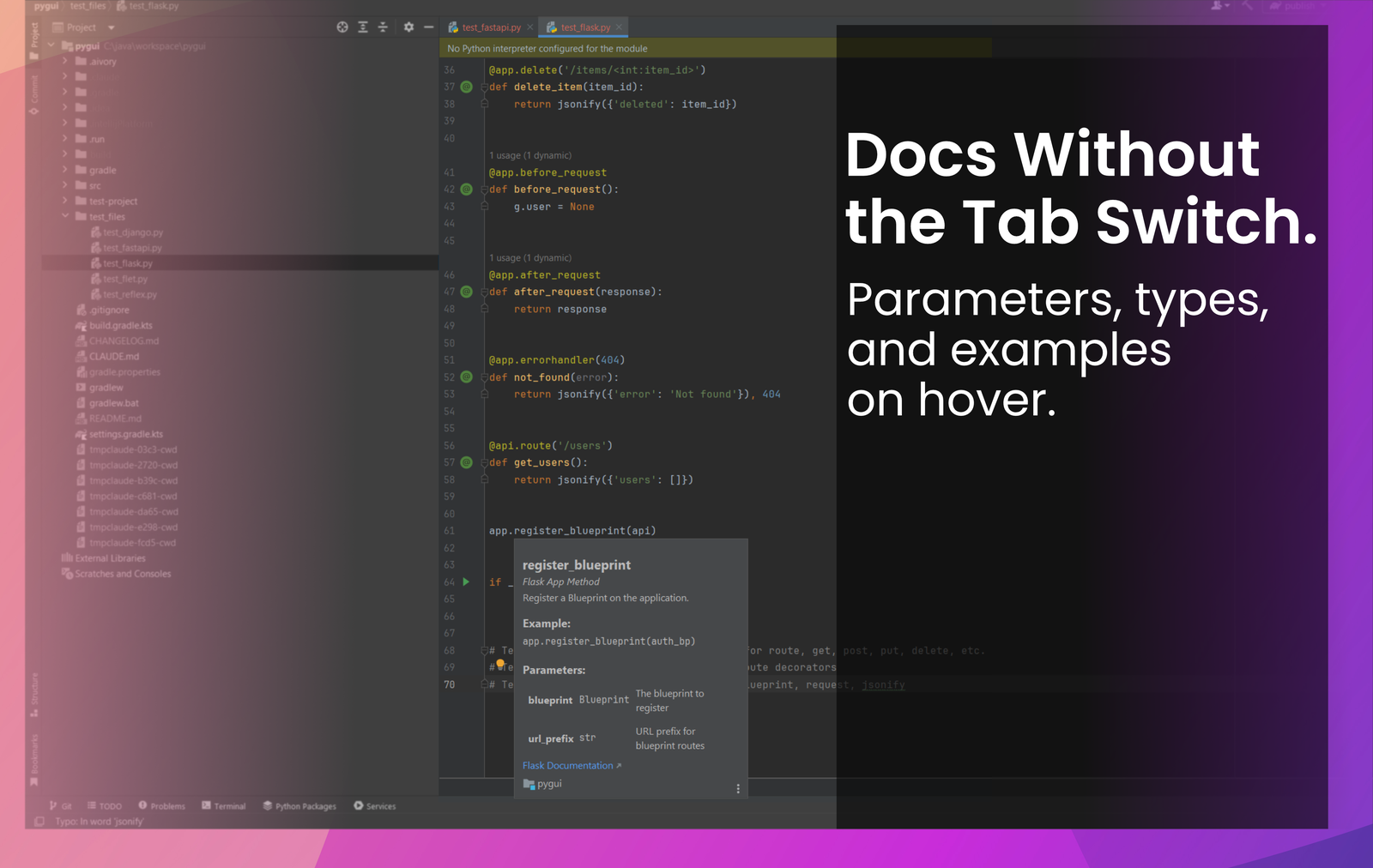Viewport: 1373px width, 868px height.
Task: Collapse the test_files folder
Action: 65,216
